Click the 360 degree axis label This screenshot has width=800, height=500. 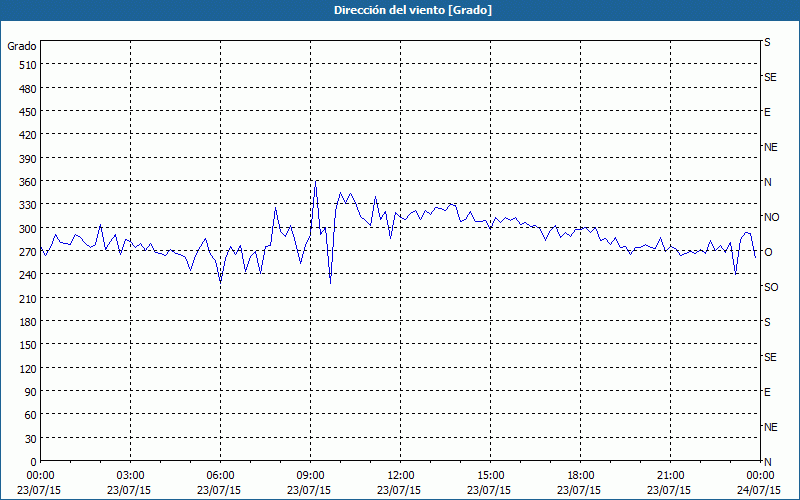tap(28, 182)
